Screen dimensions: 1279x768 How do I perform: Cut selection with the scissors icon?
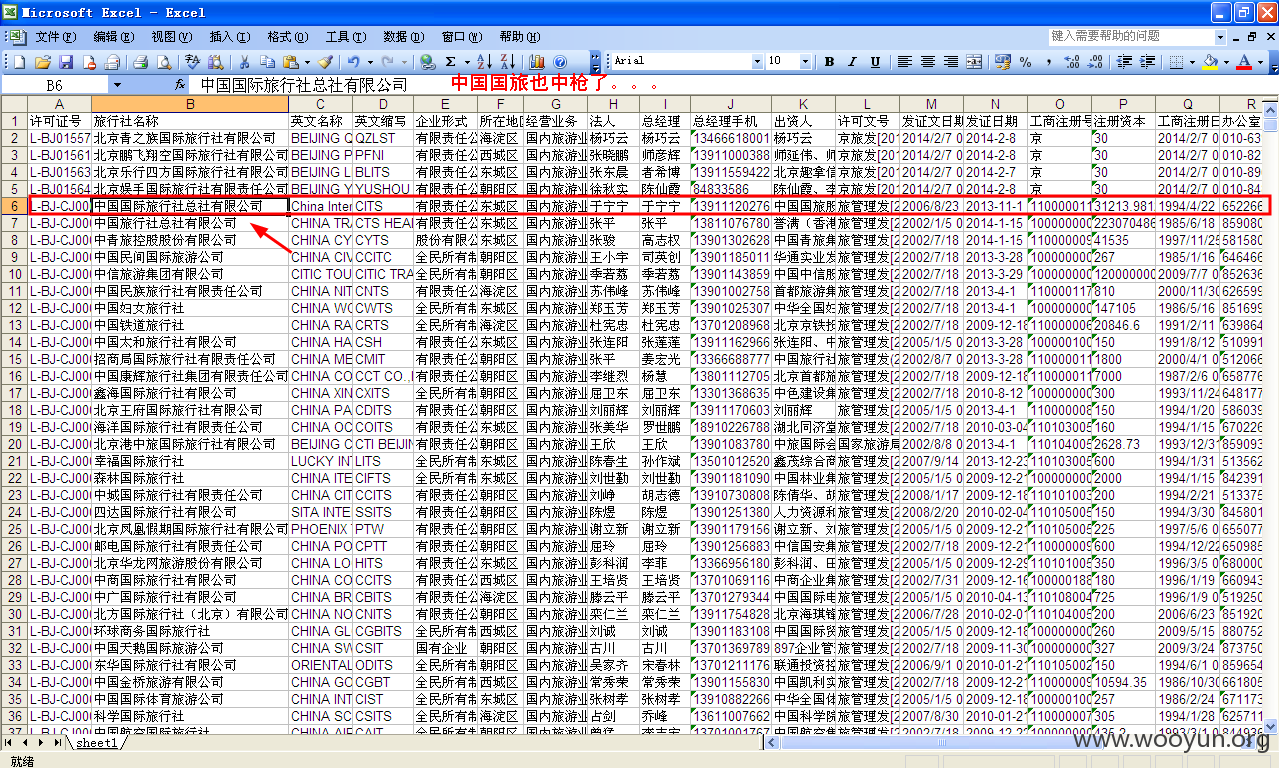click(244, 61)
